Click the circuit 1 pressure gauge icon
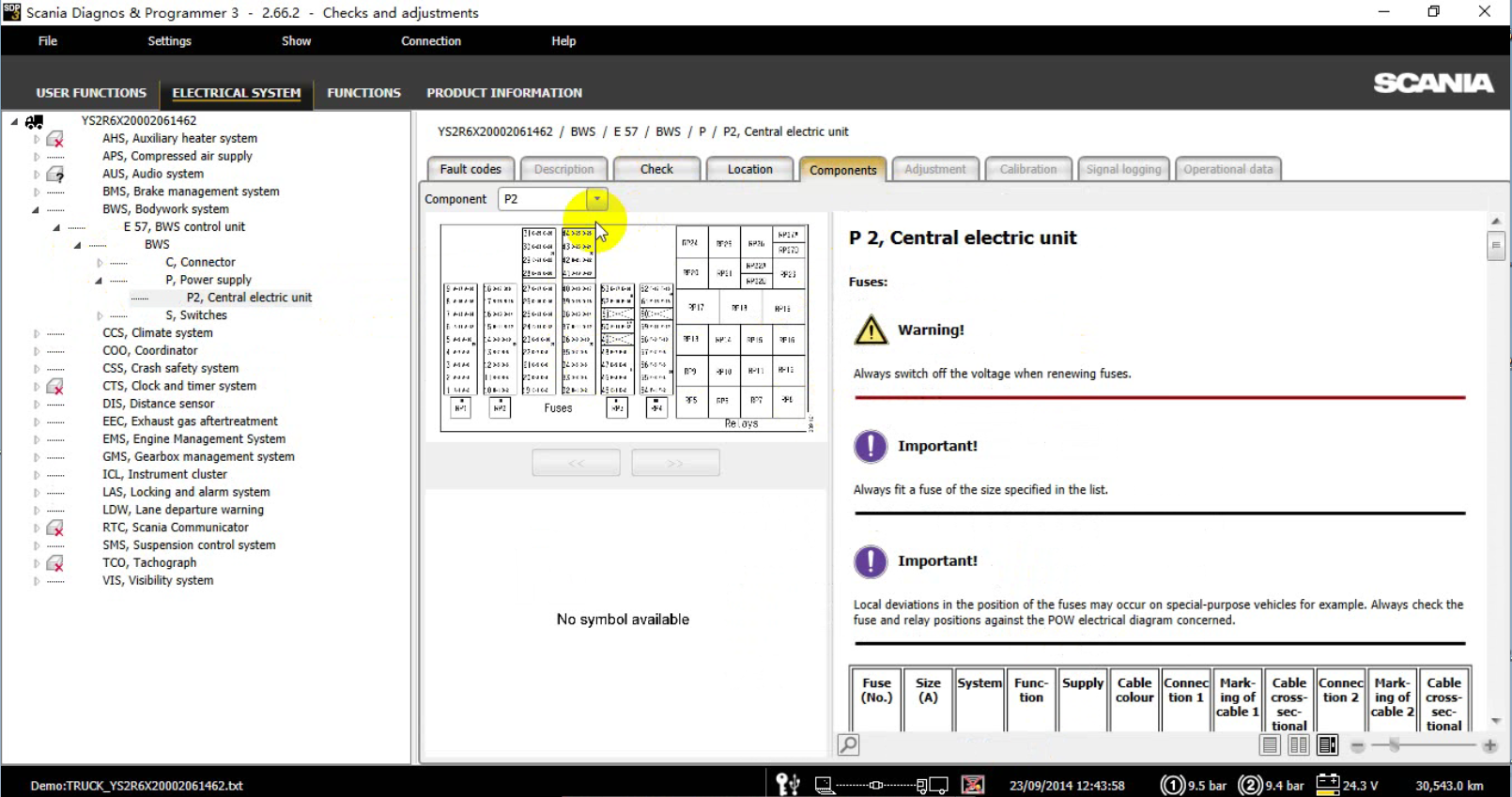The image size is (1512, 797). (1172, 785)
